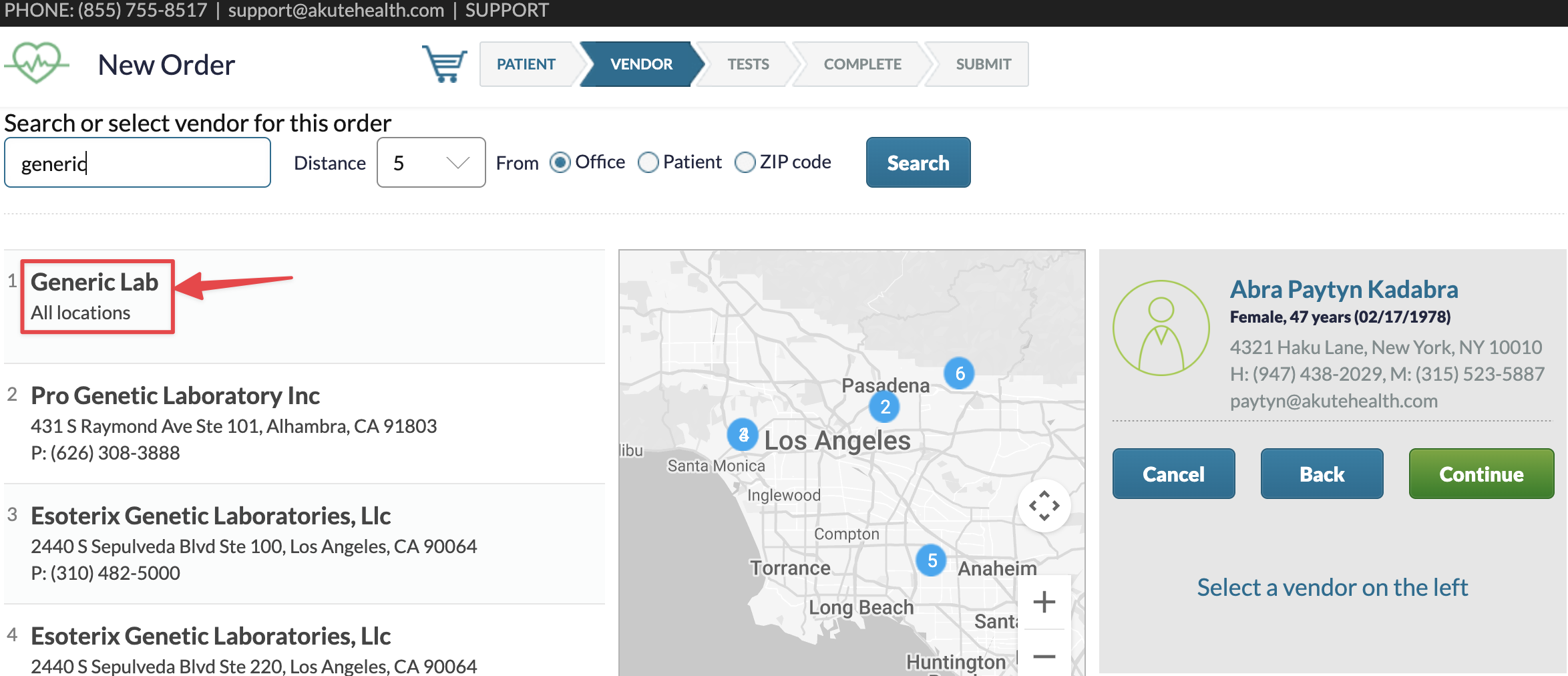Image resolution: width=1568 pixels, height=676 pixels.
Task: Click patient address 4321 Haku Lane
Action: (1386, 347)
